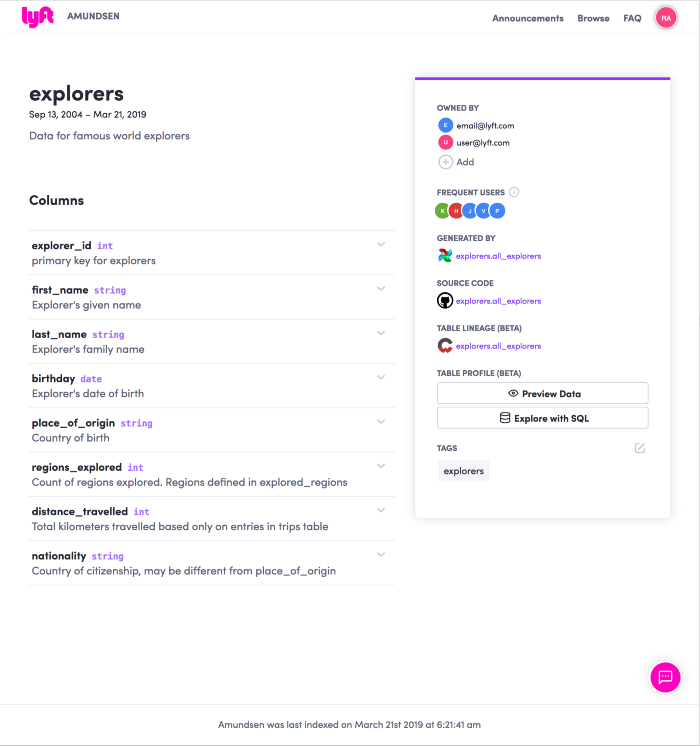Expand the nationality column chevron

click(x=381, y=555)
